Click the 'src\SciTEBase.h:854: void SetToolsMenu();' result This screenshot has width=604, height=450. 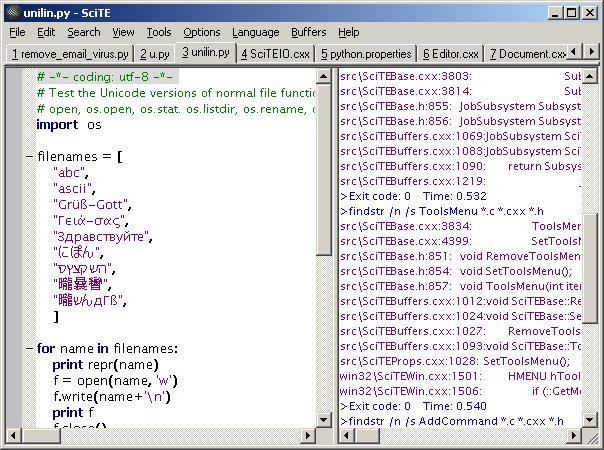click(456, 271)
